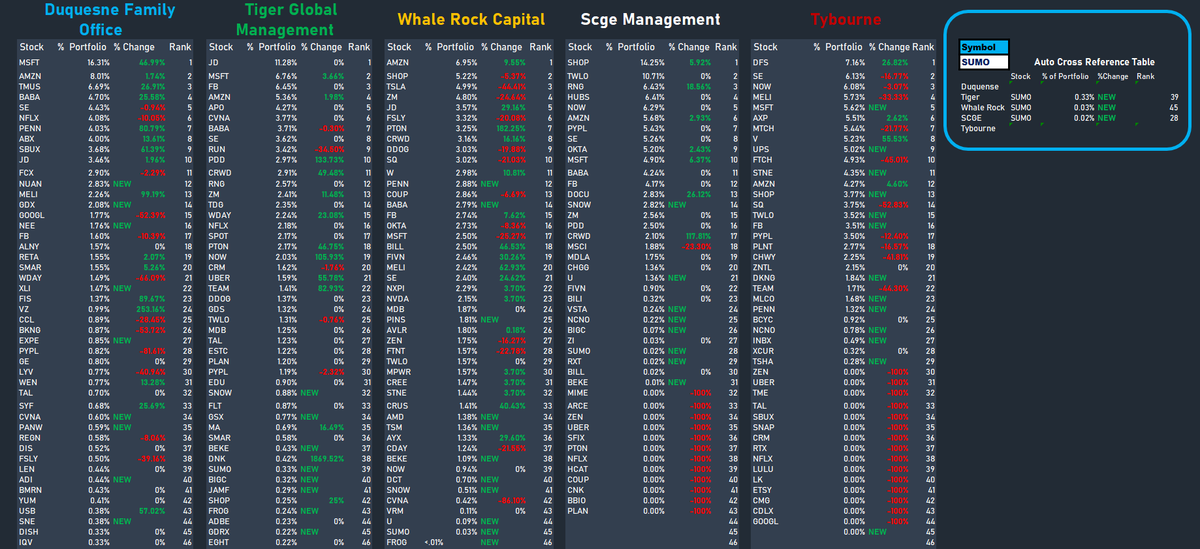1200x549 pixels.
Task: Click the Duquense row label in cross reference
Action: pos(979,86)
